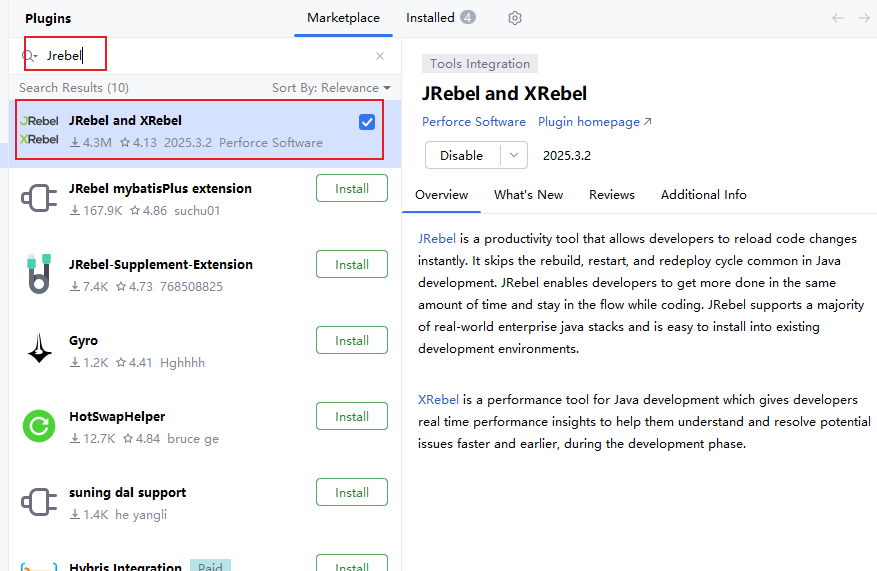Click the Jrebel search input field
This screenshot has height=571, width=877.
click(x=200, y=56)
